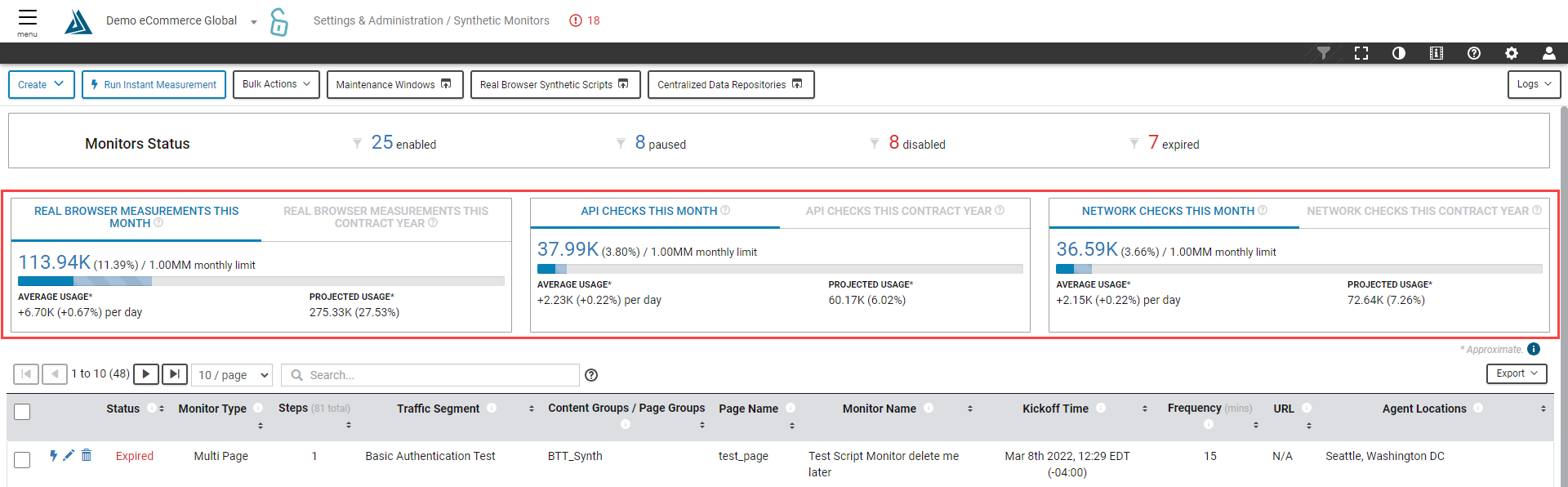Open the Bulk Actions dropdown
This screenshot has width=1568, height=487.
tap(276, 84)
